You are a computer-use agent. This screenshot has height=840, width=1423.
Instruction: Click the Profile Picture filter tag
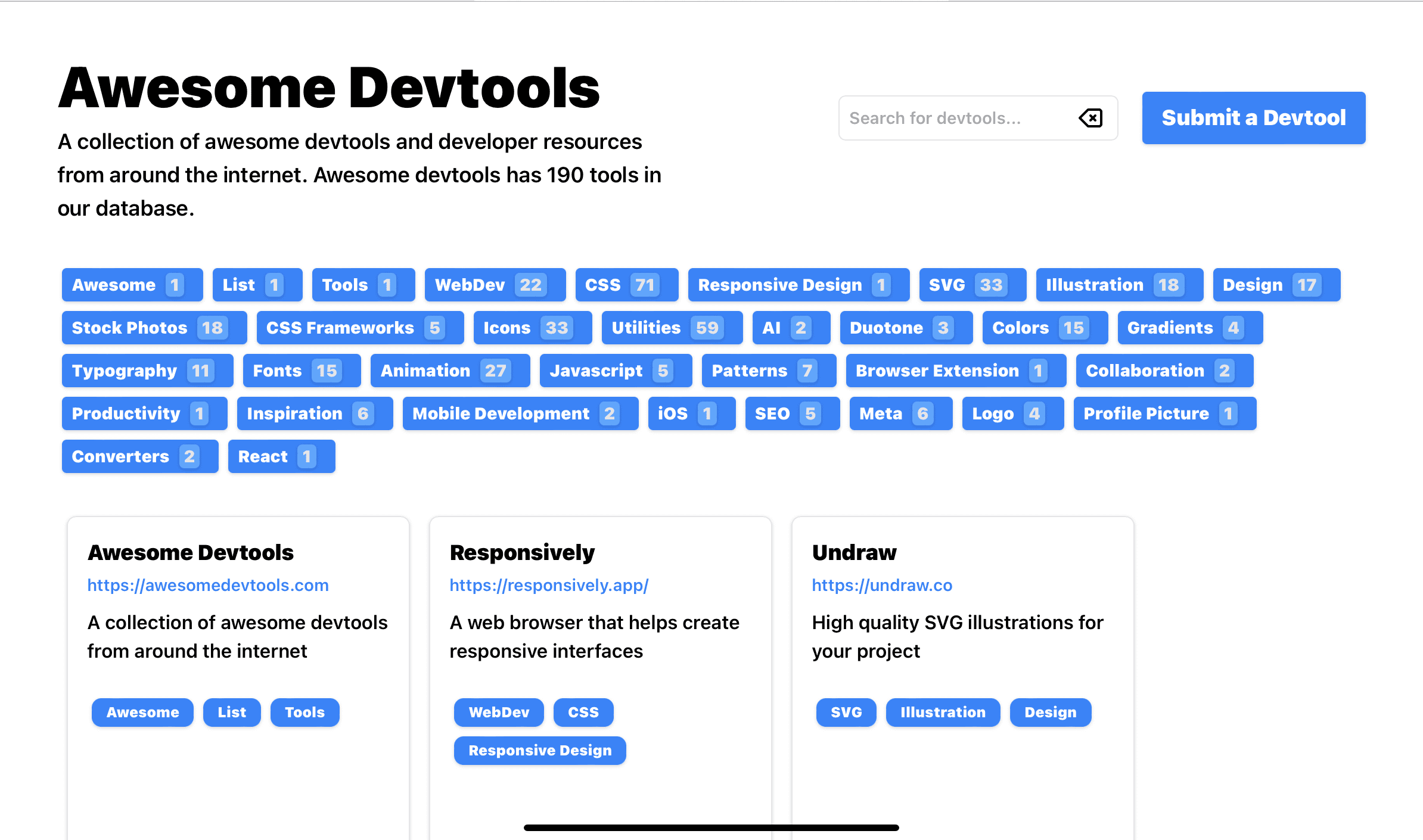1165,413
